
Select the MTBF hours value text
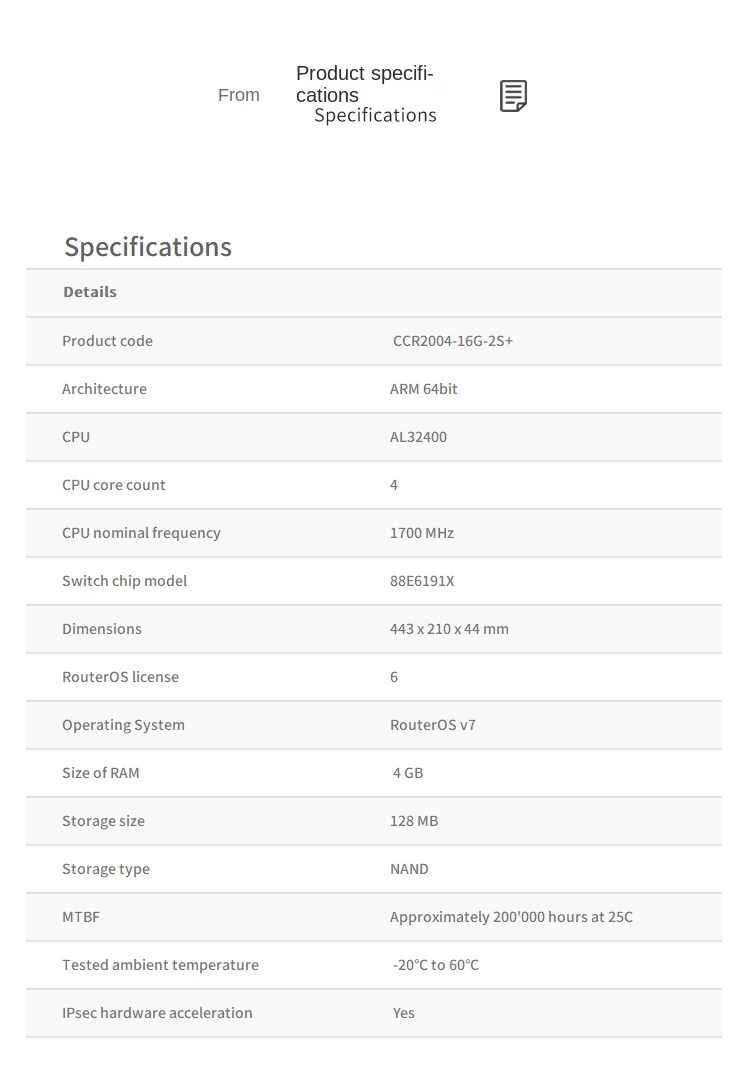pos(511,917)
